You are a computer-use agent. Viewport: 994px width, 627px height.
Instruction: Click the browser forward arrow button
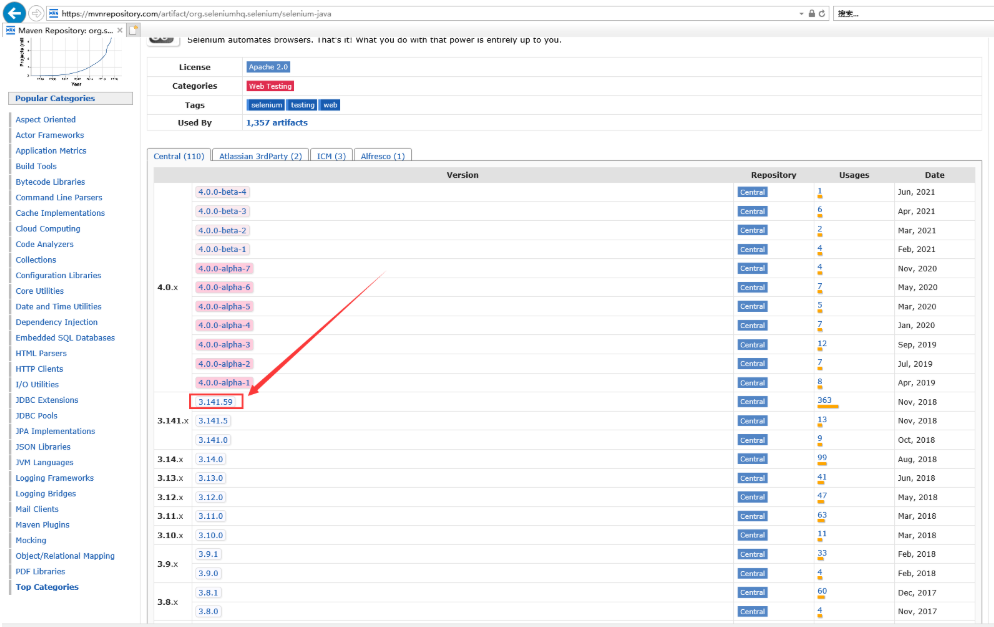[36, 13]
